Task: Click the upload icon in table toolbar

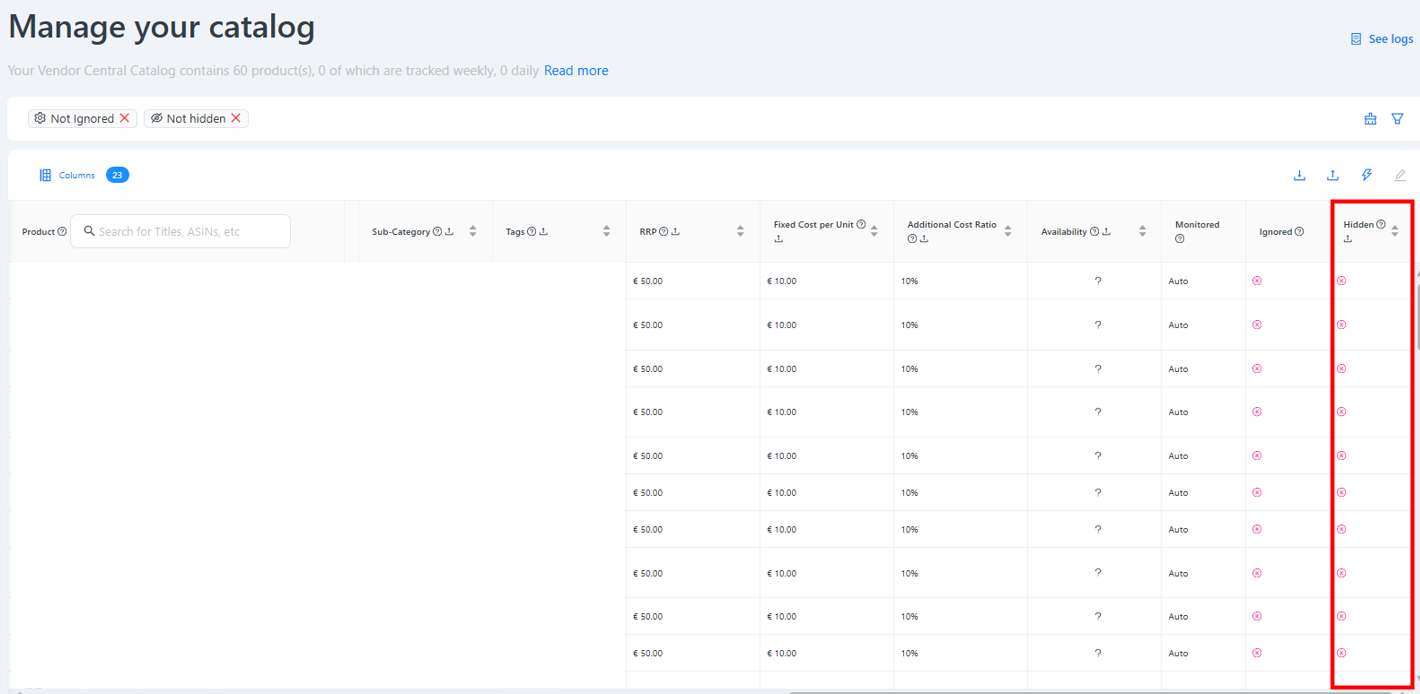Action: click(1333, 175)
